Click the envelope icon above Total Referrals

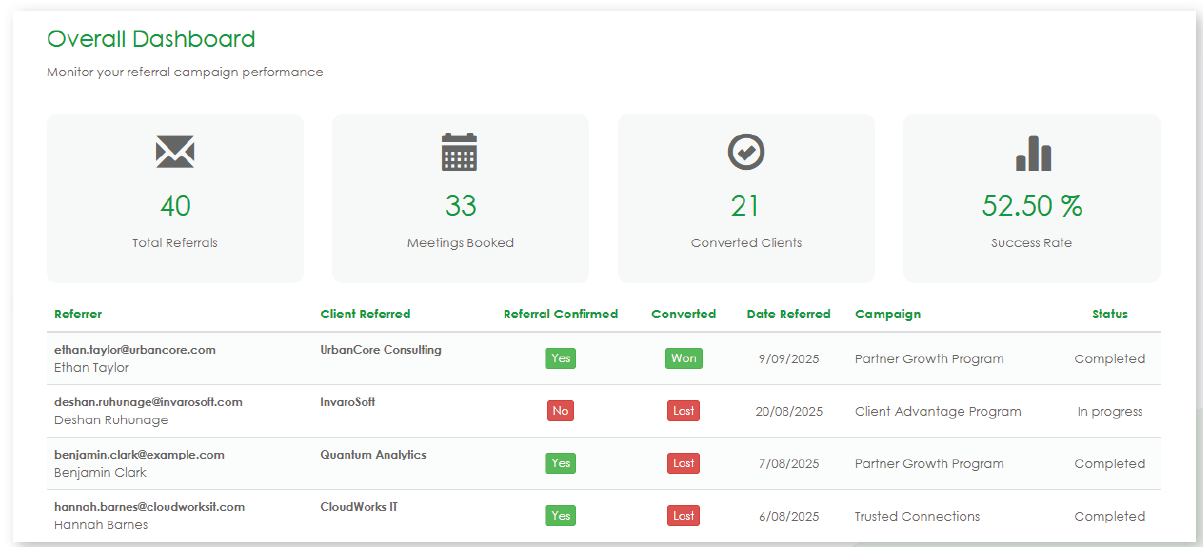(x=175, y=152)
